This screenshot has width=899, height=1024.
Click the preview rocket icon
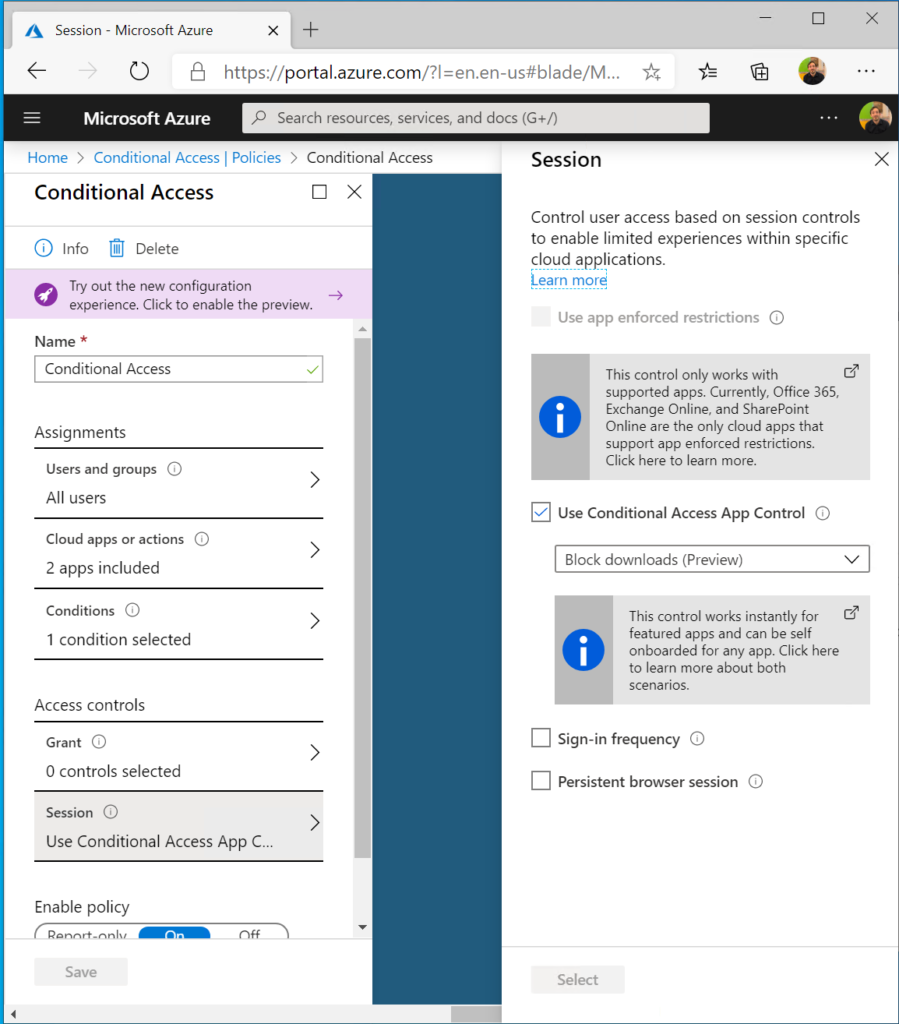pyautogui.click(x=46, y=295)
